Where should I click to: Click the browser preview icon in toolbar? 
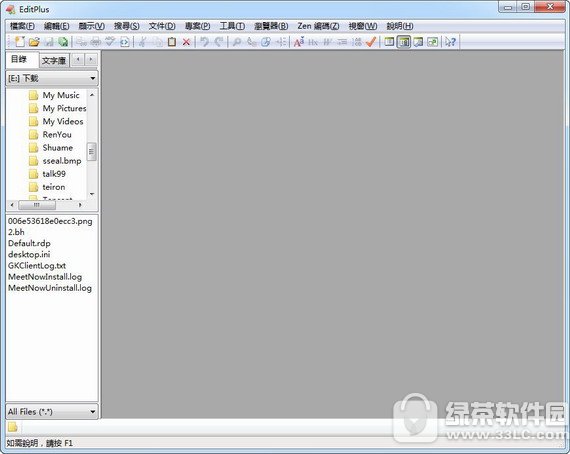coord(124,42)
